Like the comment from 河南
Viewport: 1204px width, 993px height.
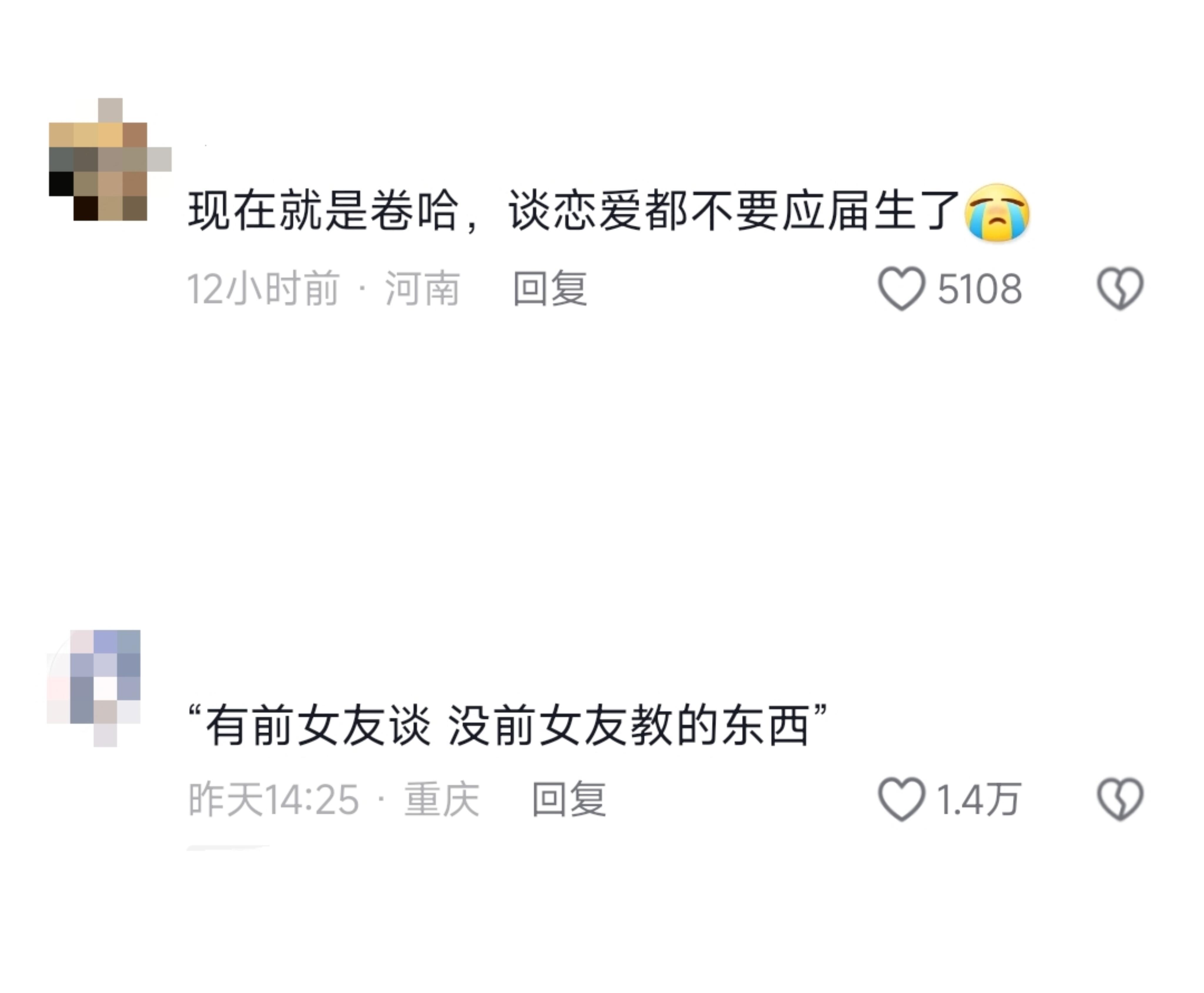click(x=902, y=289)
